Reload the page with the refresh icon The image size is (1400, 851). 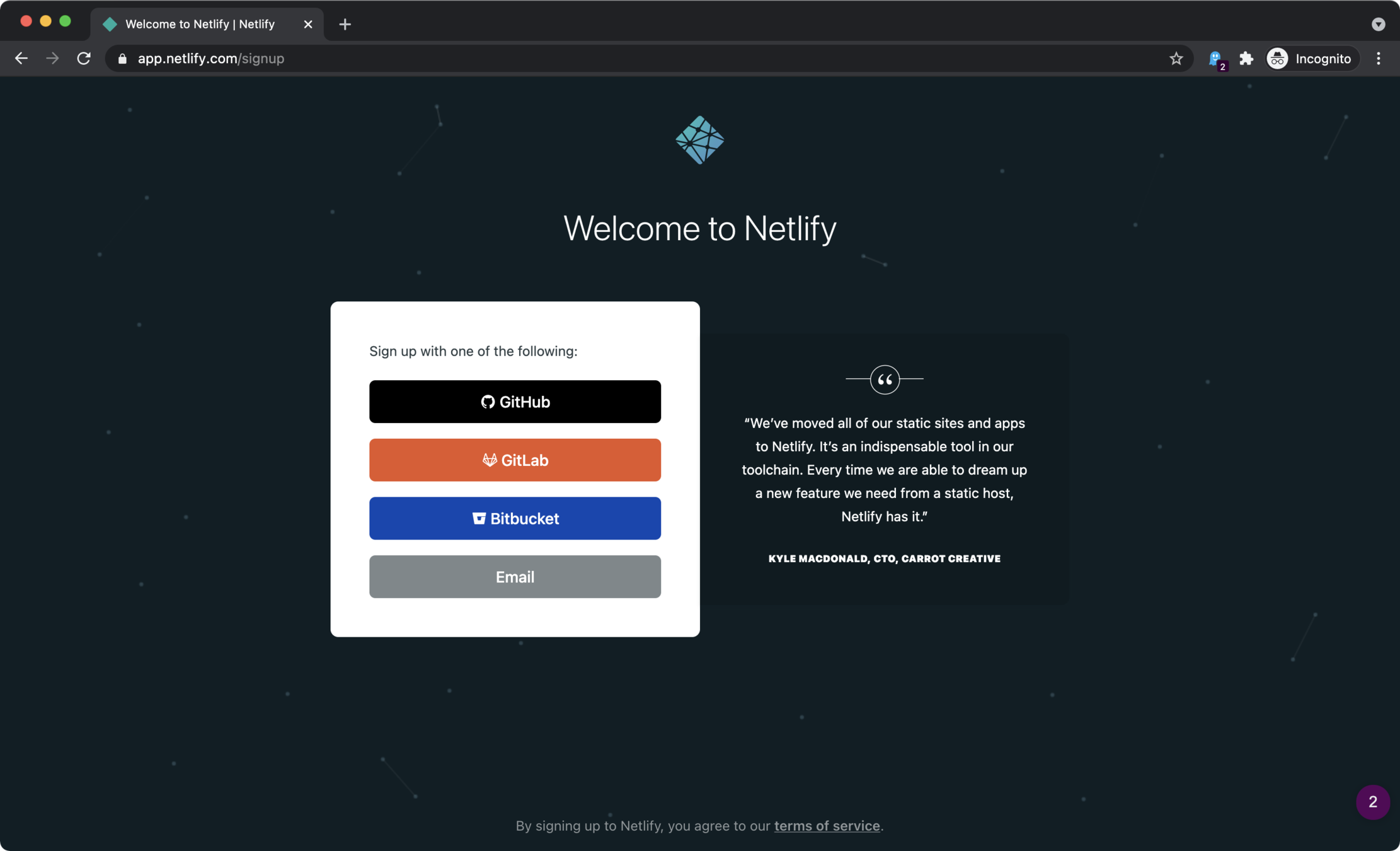84,59
